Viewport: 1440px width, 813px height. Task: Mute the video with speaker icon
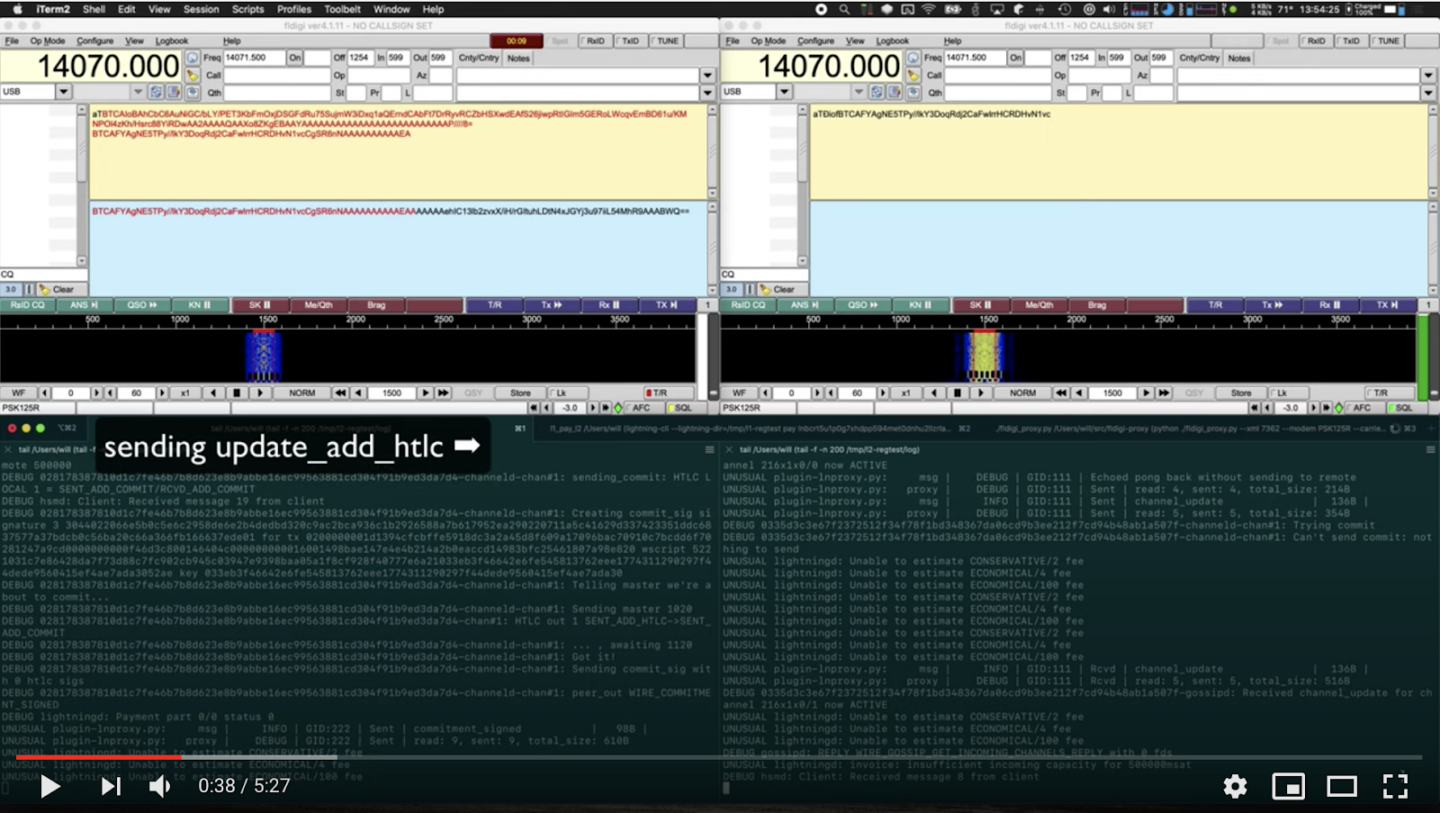160,787
